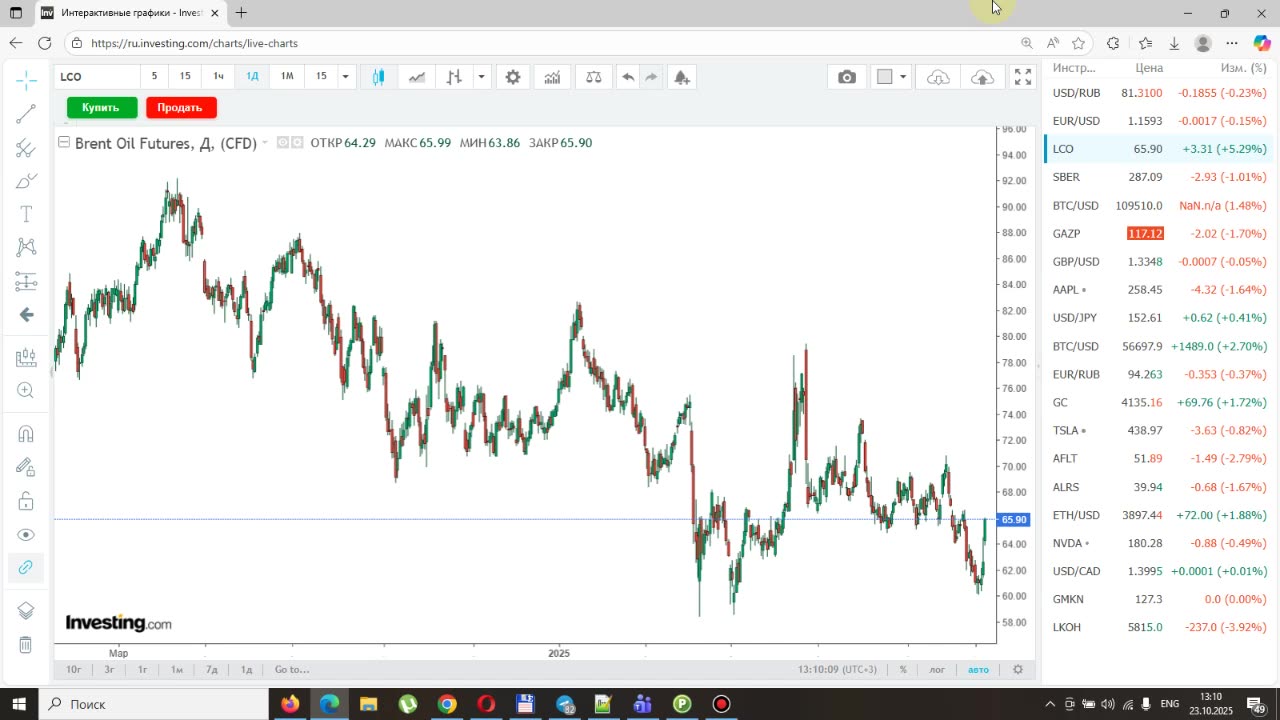Expand chart style dropdown arrow

tap(481, 77)
